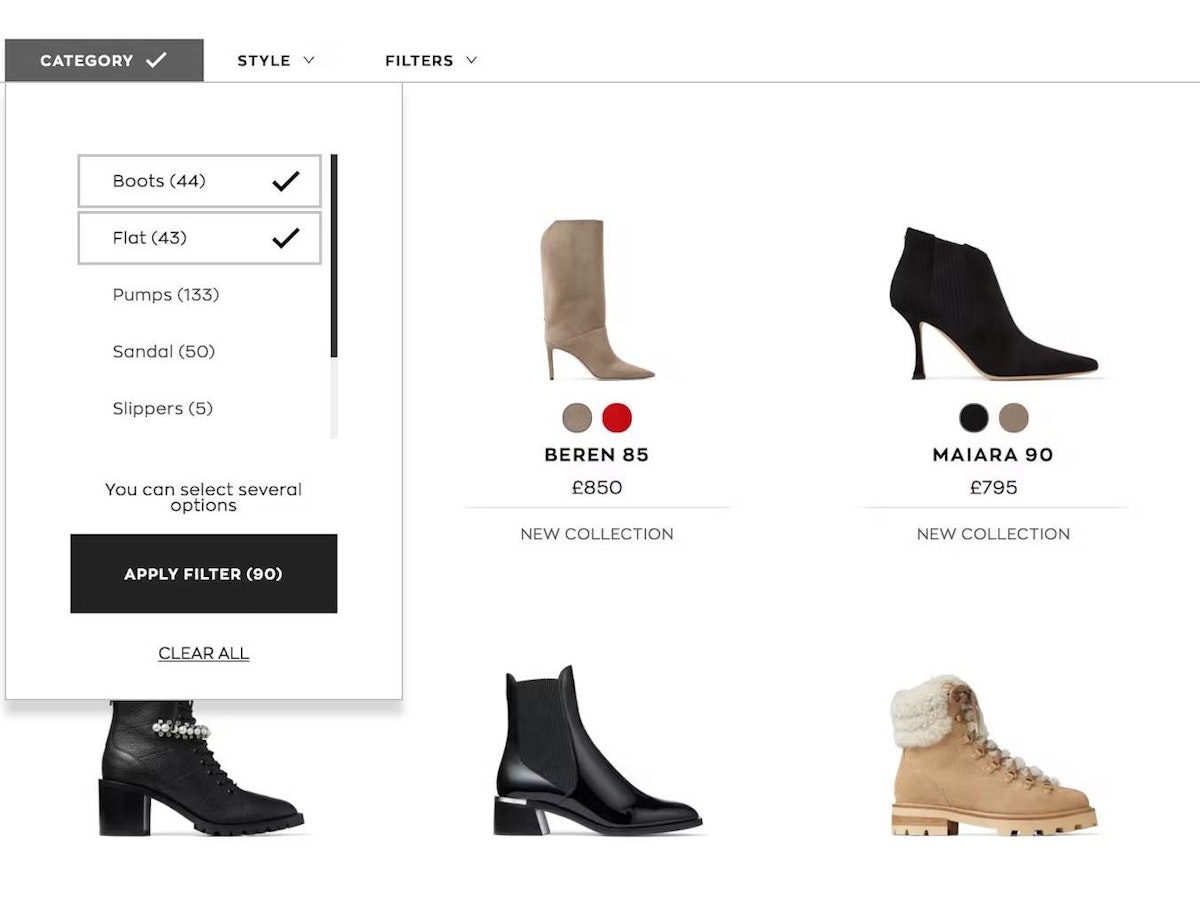Open the Maiara 90 product page
This screenshot has width=1200, height=907.
[x=991, y=454]
